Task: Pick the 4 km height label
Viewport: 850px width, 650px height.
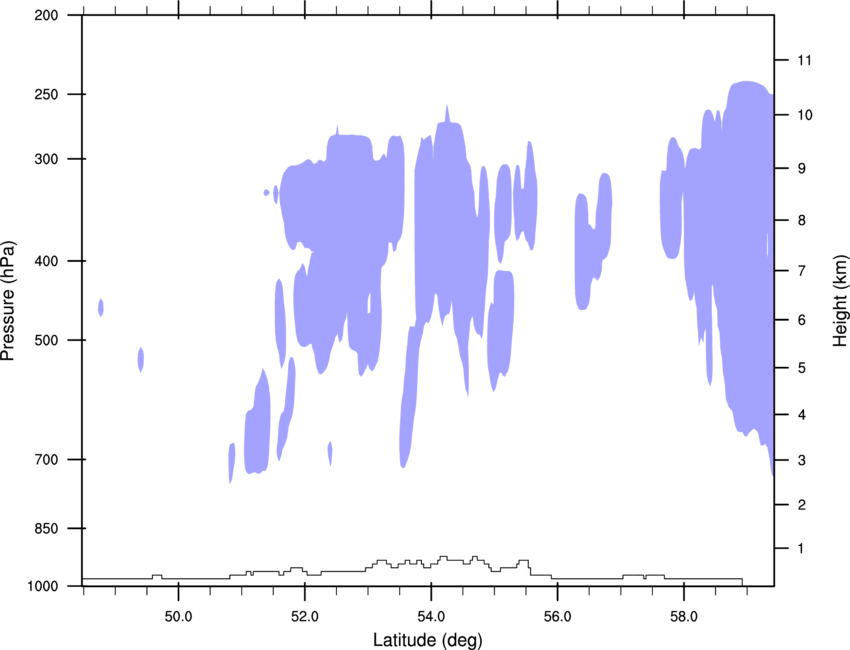Action: (x=801, y=415)
